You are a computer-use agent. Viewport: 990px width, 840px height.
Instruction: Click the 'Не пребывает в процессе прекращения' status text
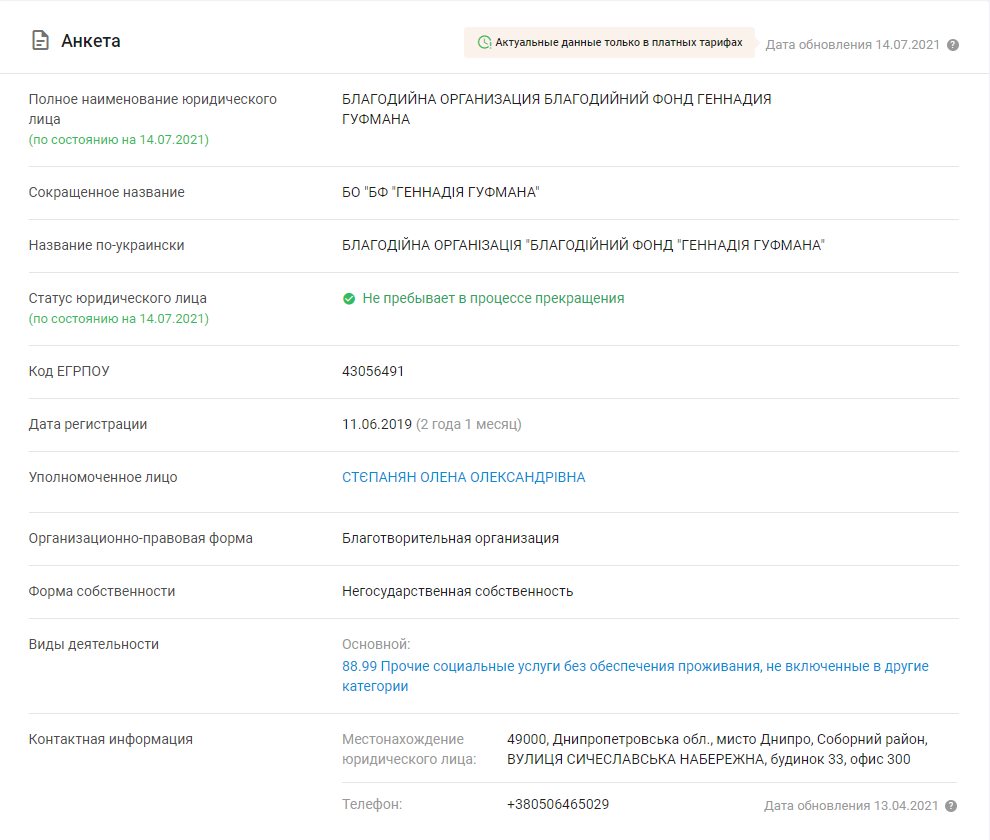[x=493, y=298]
